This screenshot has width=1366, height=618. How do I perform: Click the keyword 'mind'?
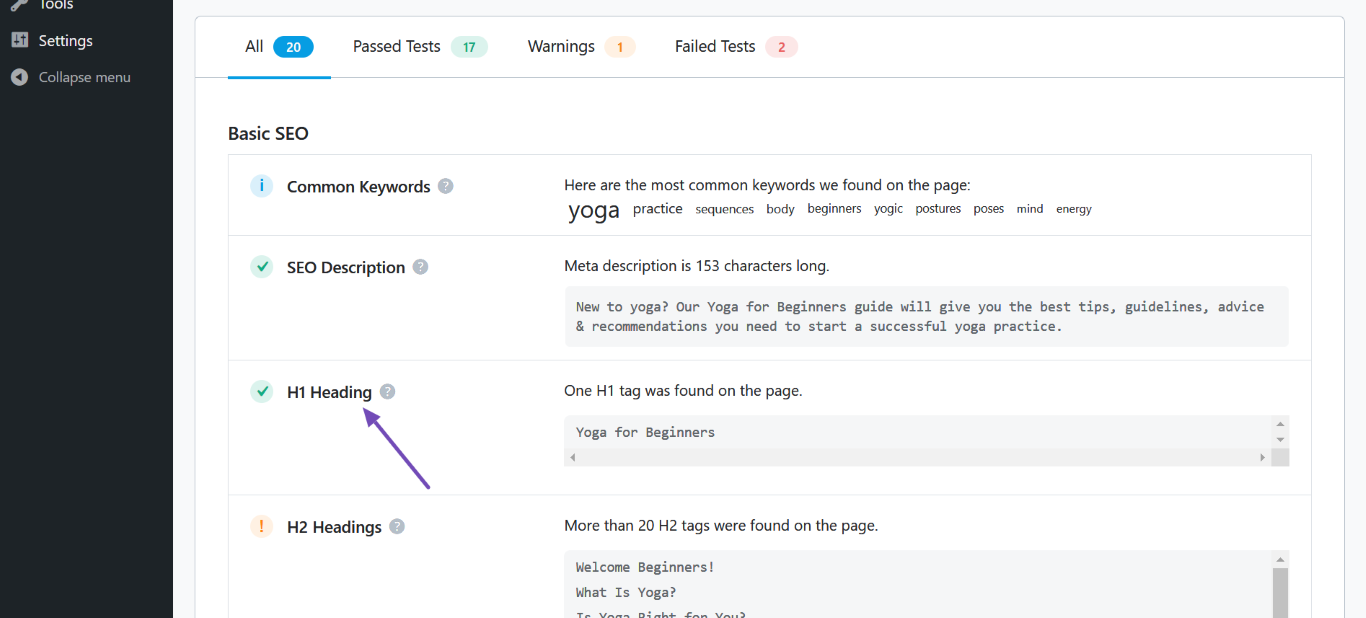pyautogui.click(x=1030, y=209)
